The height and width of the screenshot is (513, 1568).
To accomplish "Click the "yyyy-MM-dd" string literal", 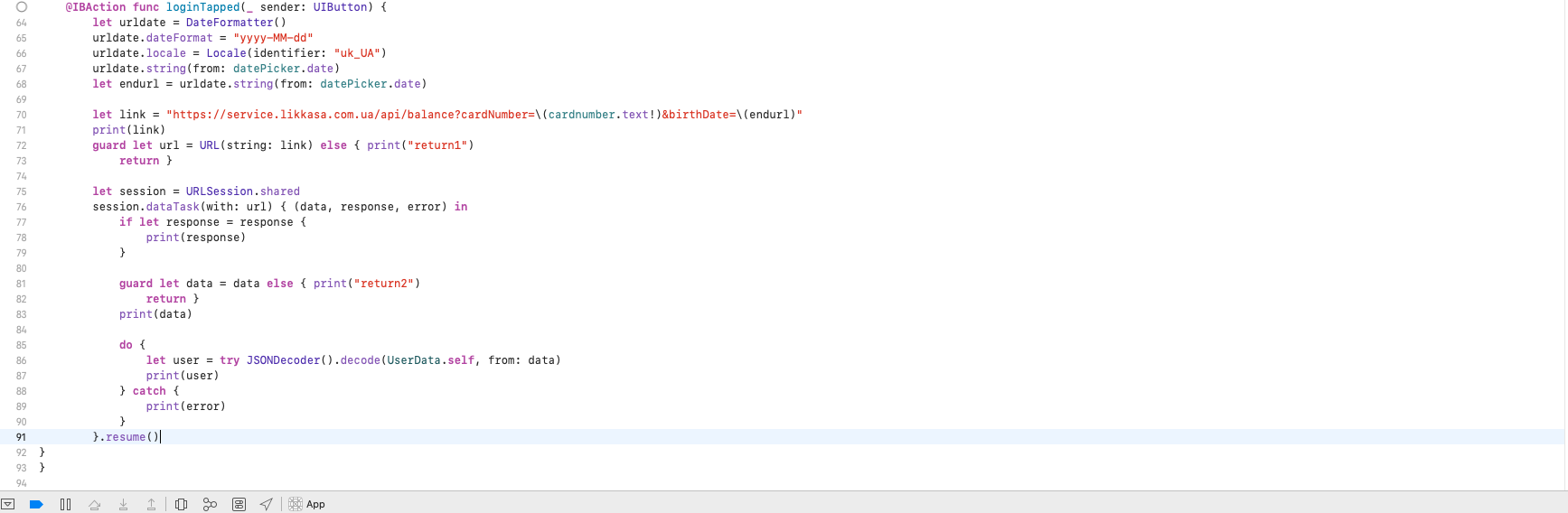I will click(x=273, y=38).
